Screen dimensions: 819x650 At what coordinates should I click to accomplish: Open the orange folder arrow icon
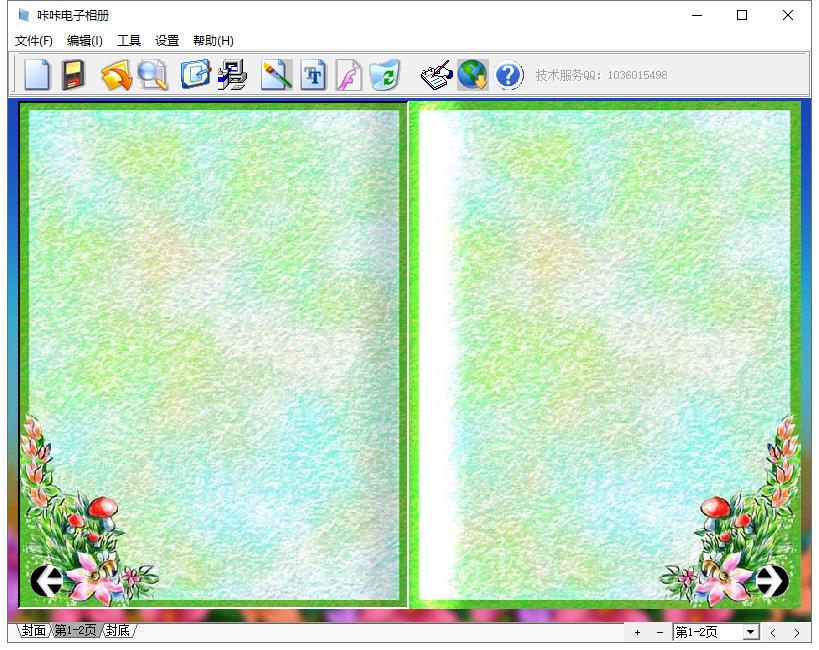[116, 75]
